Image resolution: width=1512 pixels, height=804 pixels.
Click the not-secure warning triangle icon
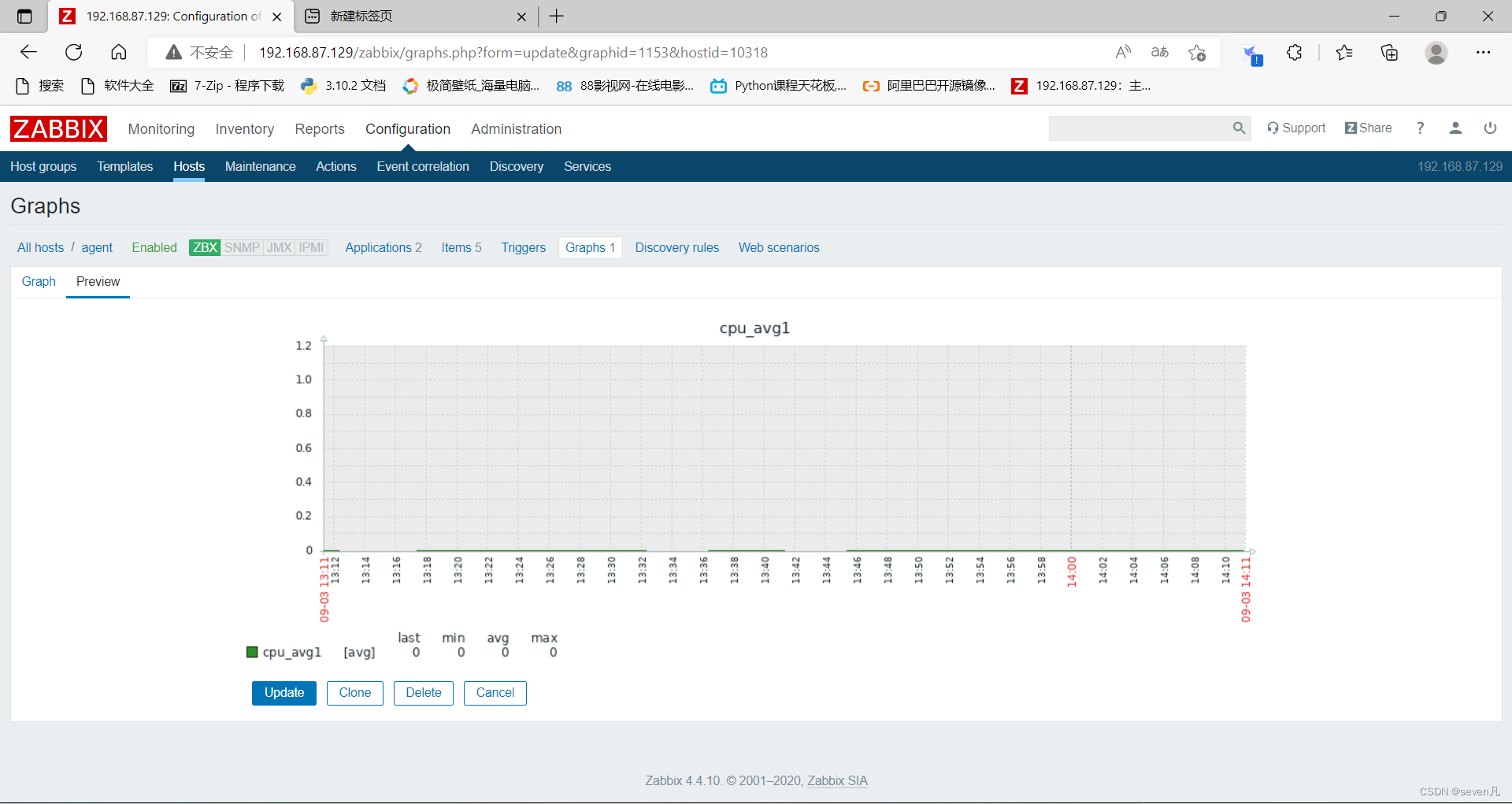(174, 53)
